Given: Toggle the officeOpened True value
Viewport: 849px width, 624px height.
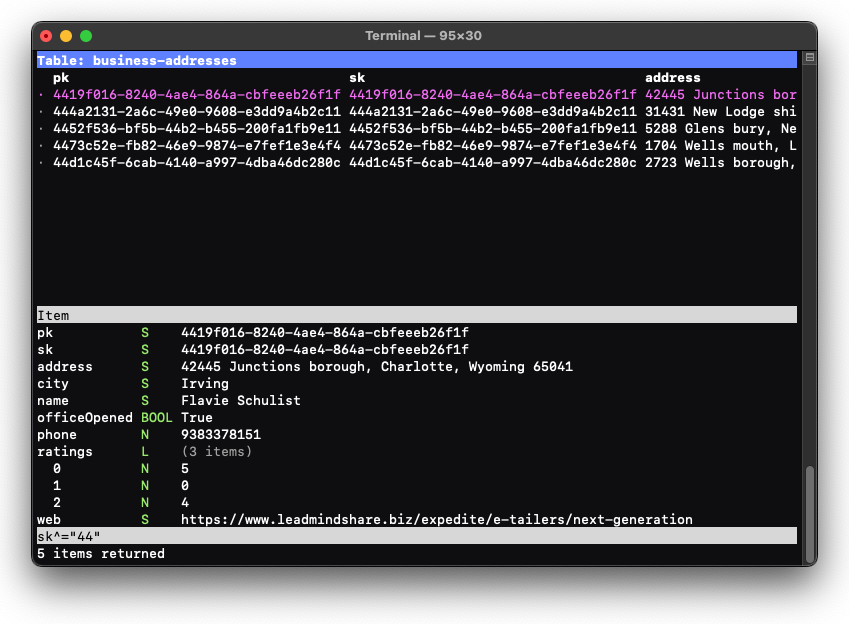Looking at the screenshot, I should coord(197,417).
